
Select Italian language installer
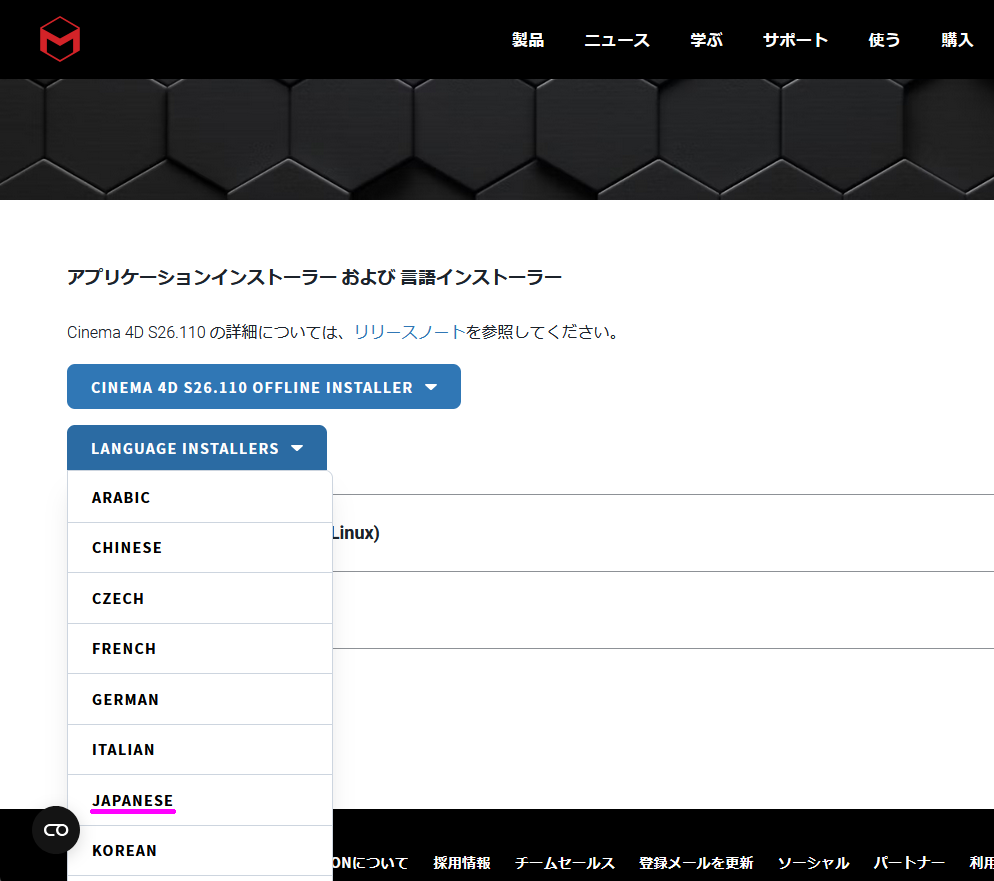point(200,749)
